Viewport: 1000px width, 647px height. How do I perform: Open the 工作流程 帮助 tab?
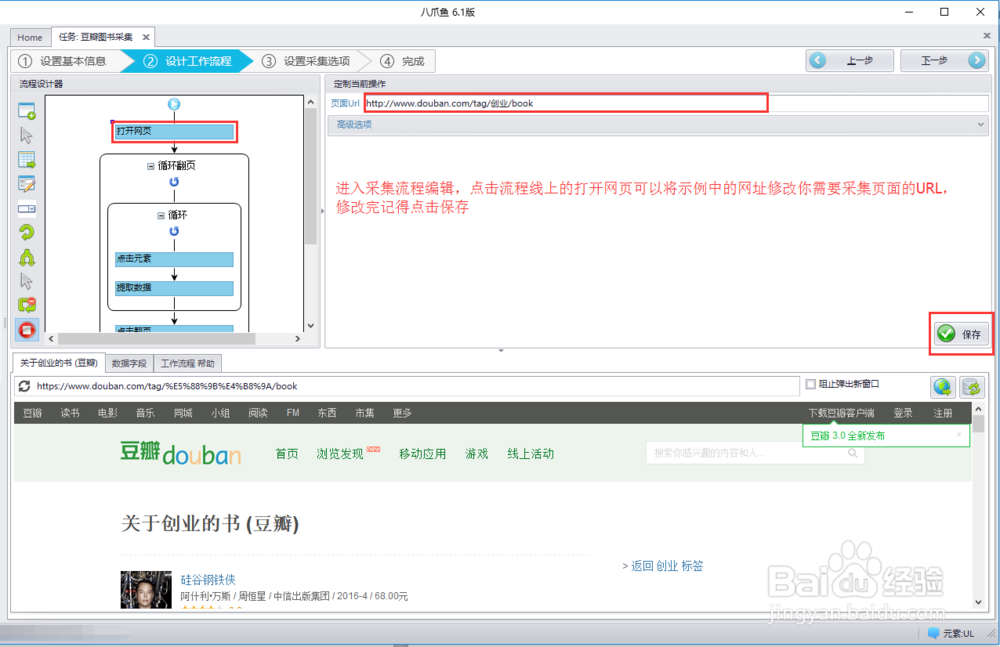tap(188, 364)
